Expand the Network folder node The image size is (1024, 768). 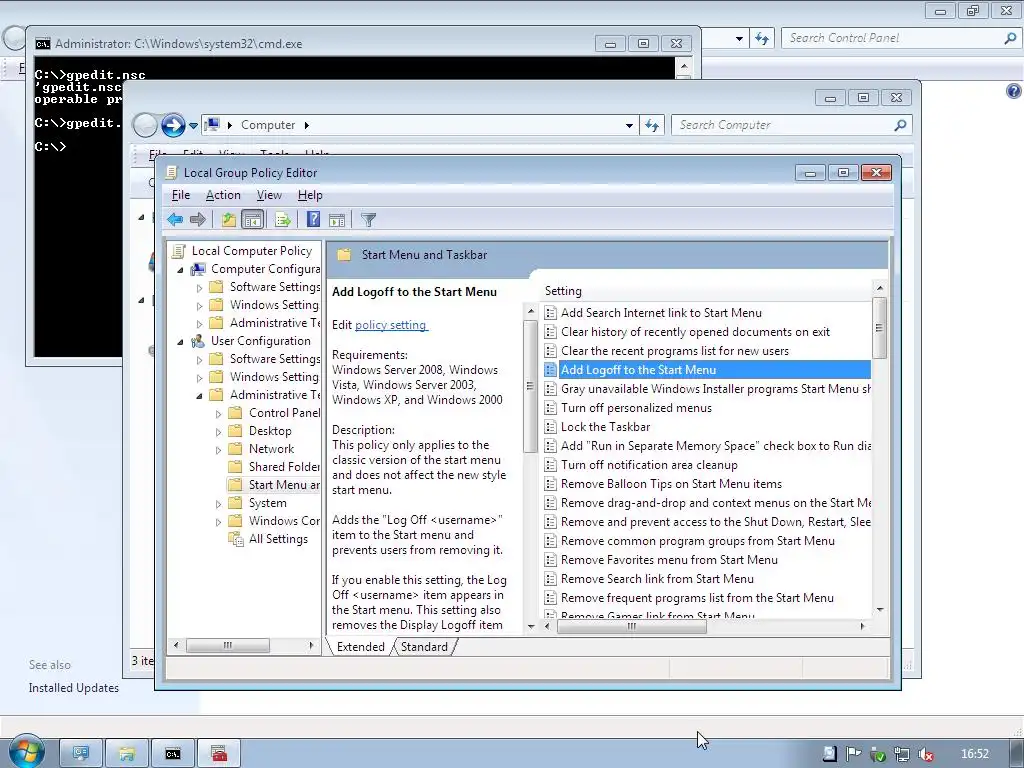(x=219, y=449)
